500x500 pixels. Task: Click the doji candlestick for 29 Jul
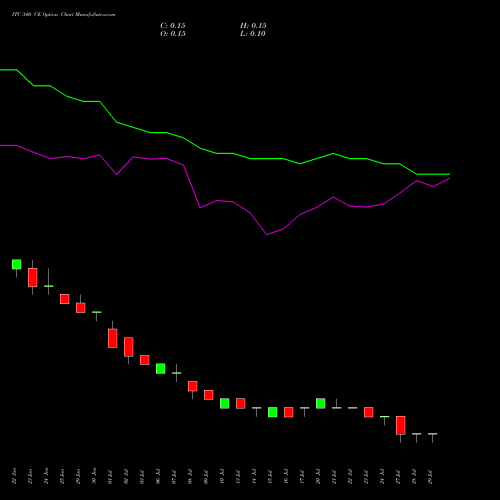click(x=433, y=434)
